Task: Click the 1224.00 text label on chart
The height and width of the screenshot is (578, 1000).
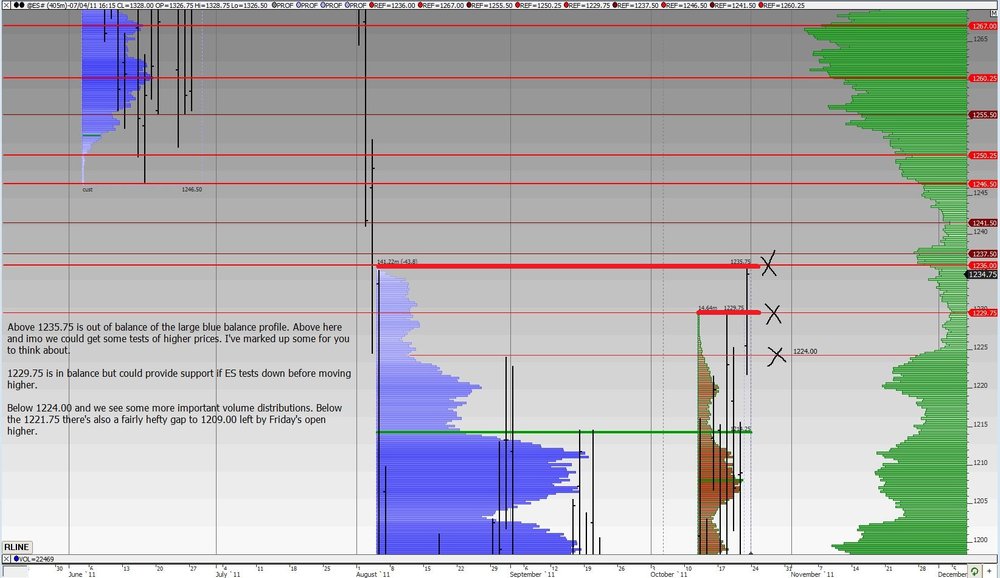Action: 805,352
